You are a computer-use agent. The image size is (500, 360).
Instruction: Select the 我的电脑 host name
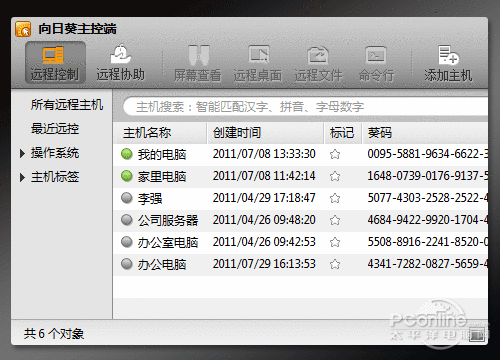pos(162,155)
